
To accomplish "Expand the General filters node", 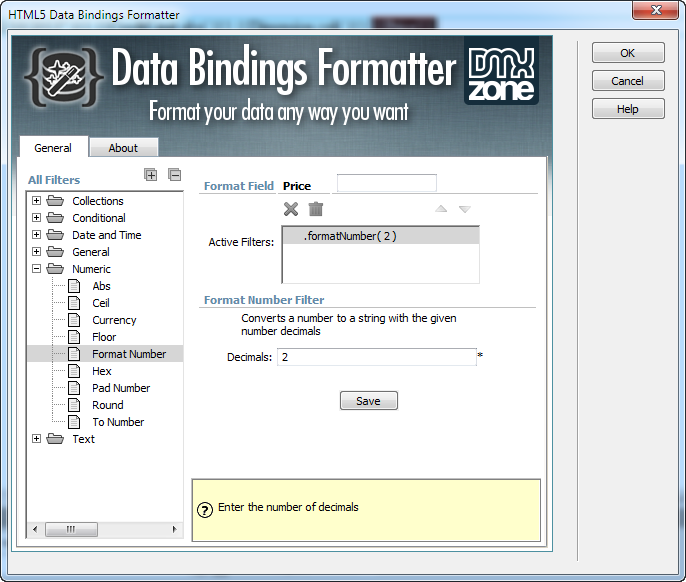I will (37, 252).
